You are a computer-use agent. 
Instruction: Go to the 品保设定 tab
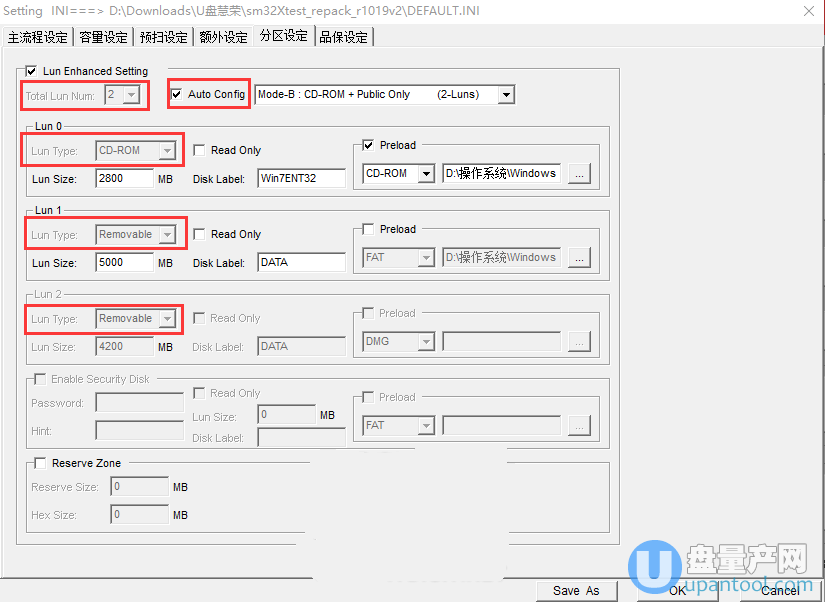pos(343,37)
